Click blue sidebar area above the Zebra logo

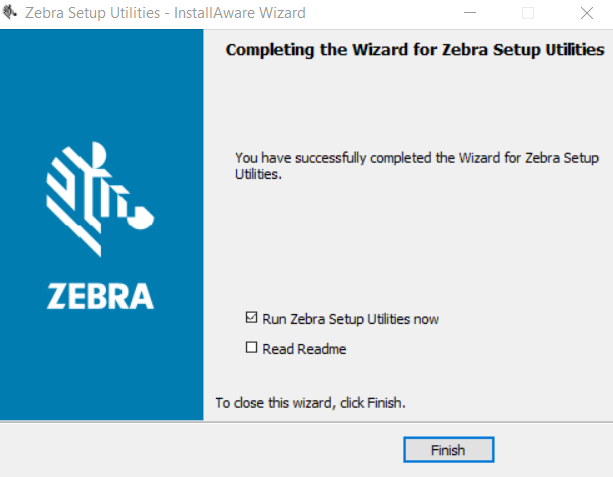tap(100, 80)
